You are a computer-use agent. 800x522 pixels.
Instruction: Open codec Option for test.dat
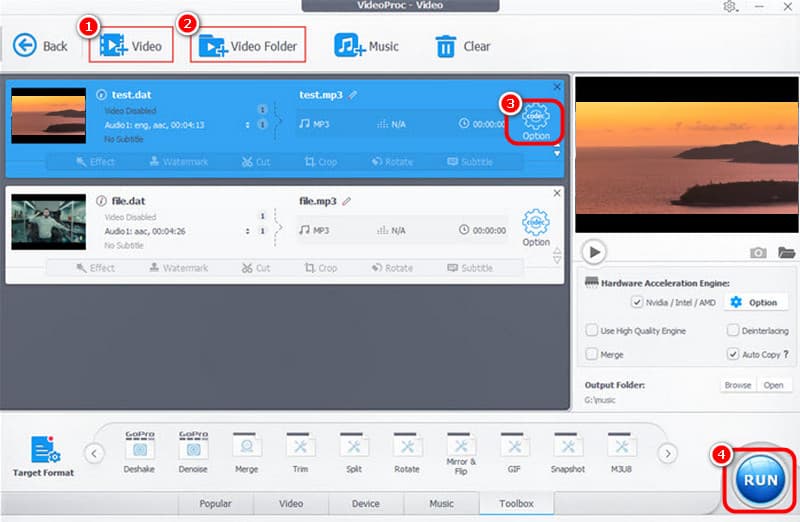535,121
